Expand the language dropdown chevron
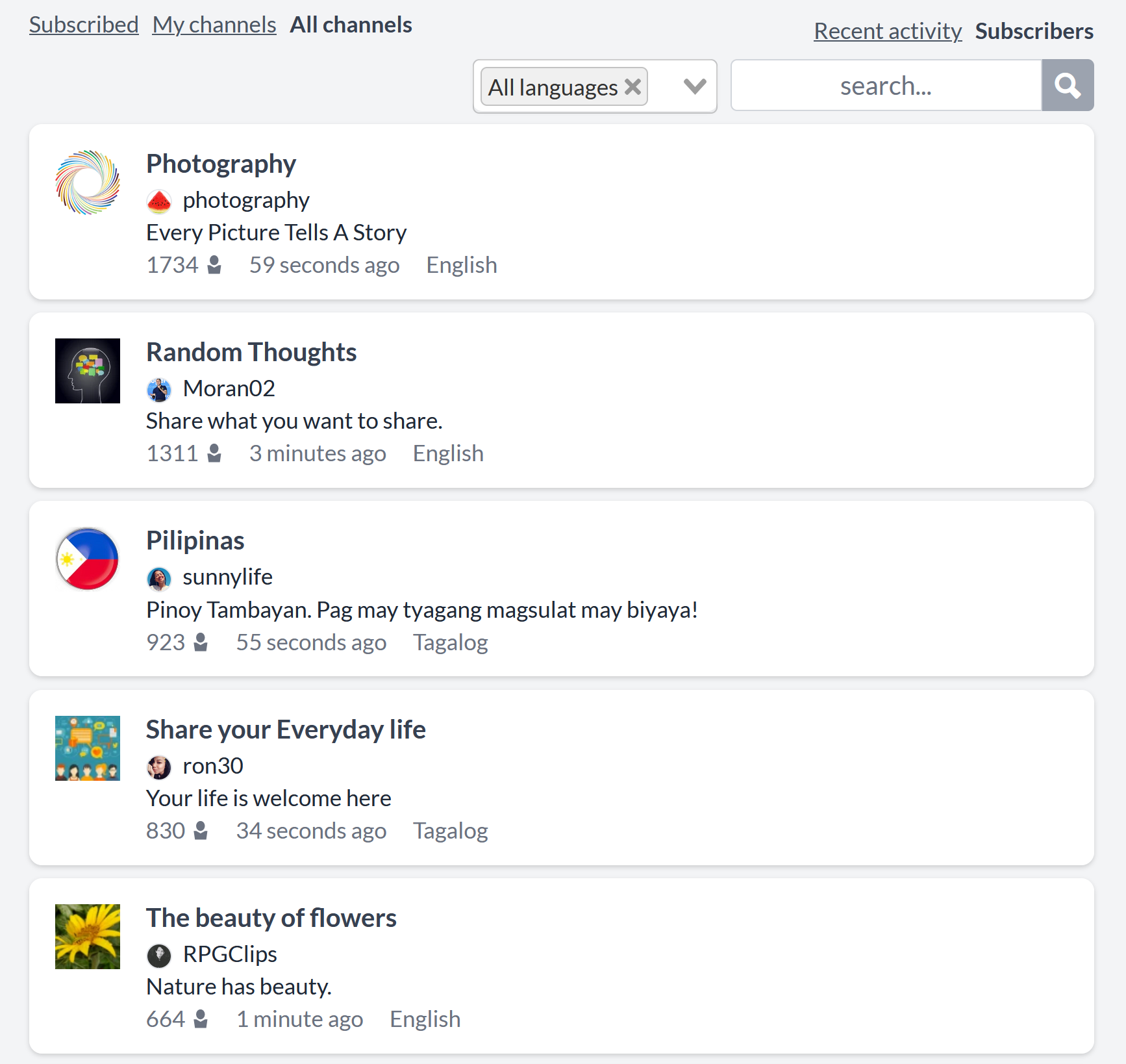 [x=695, y=86]
